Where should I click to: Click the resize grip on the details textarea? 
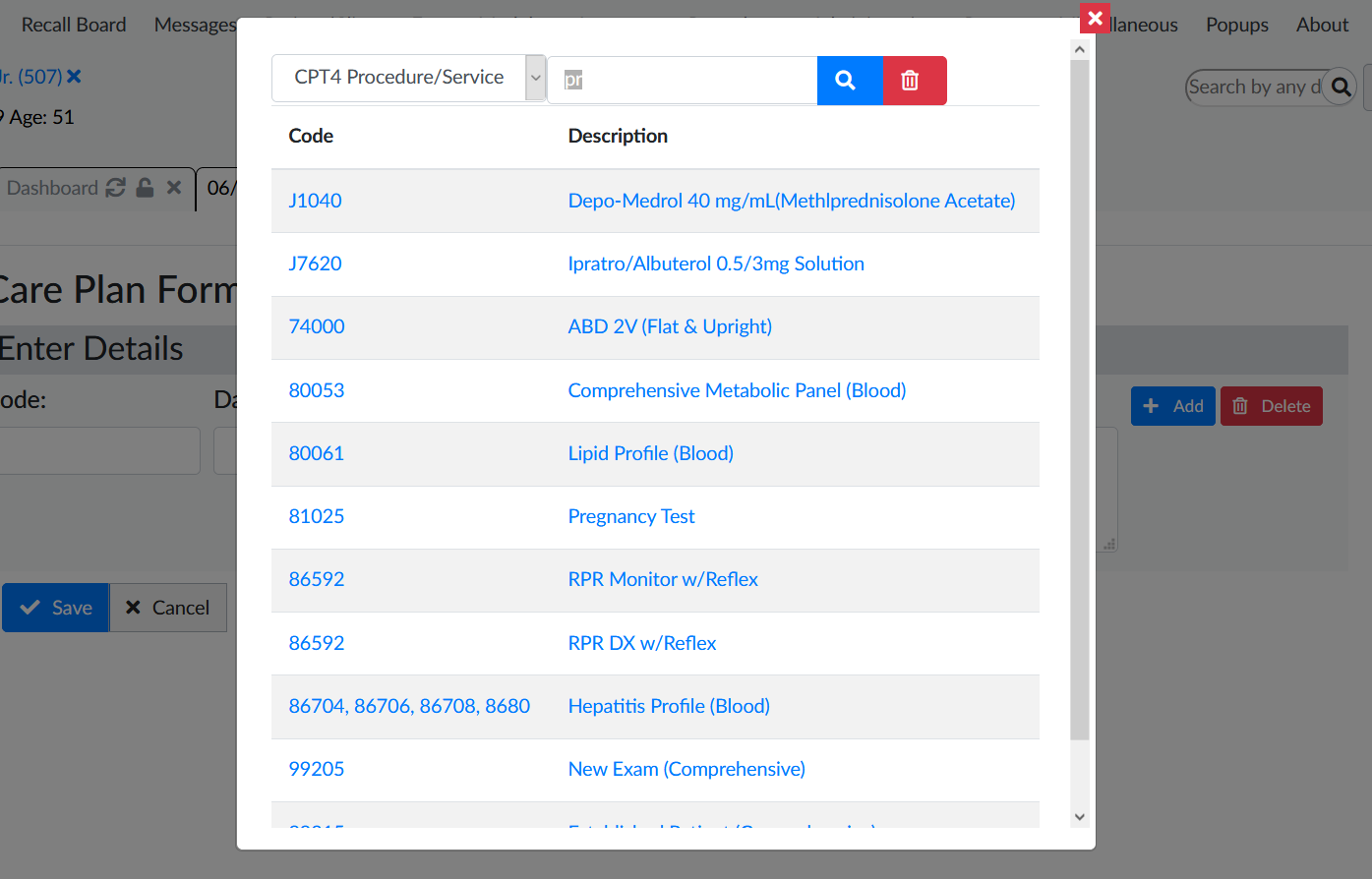1109,542
